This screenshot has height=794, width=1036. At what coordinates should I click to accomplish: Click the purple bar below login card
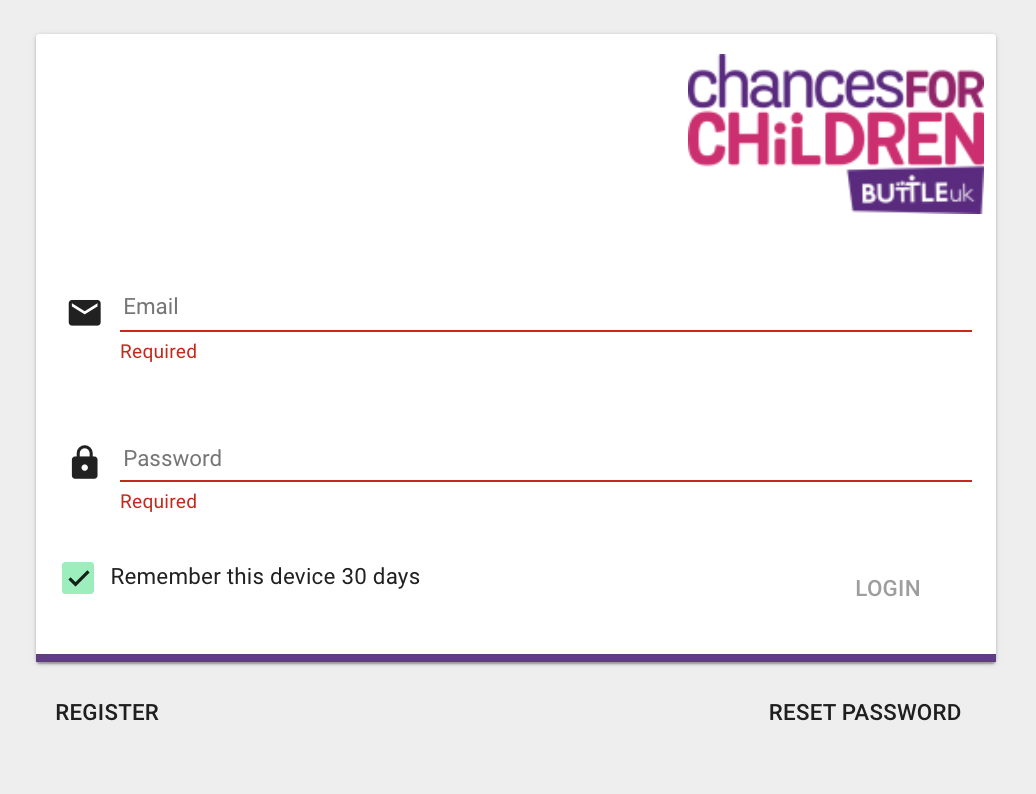(516, 658)
